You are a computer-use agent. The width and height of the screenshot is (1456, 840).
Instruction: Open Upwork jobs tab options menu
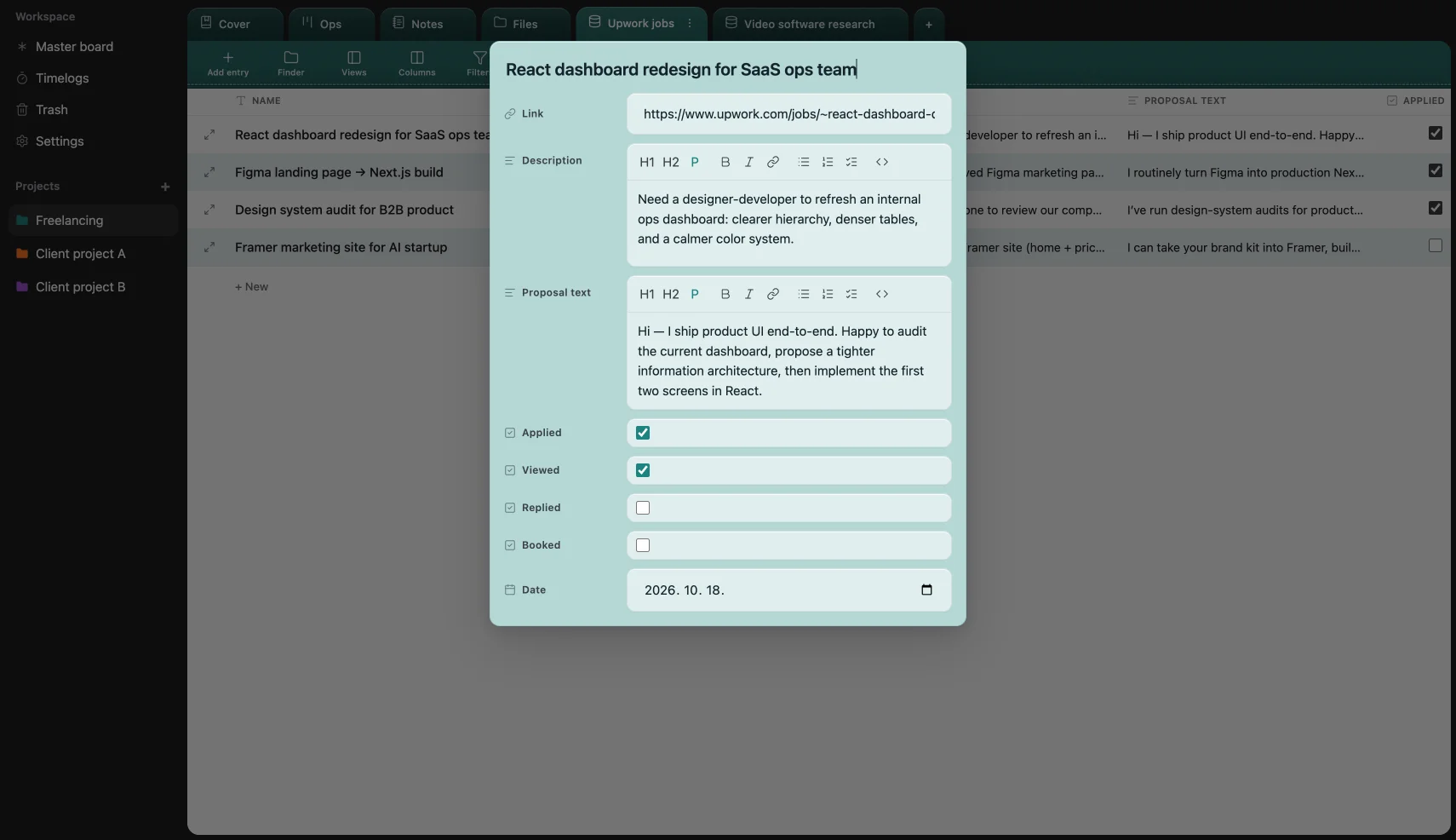[x=690, y=24]
